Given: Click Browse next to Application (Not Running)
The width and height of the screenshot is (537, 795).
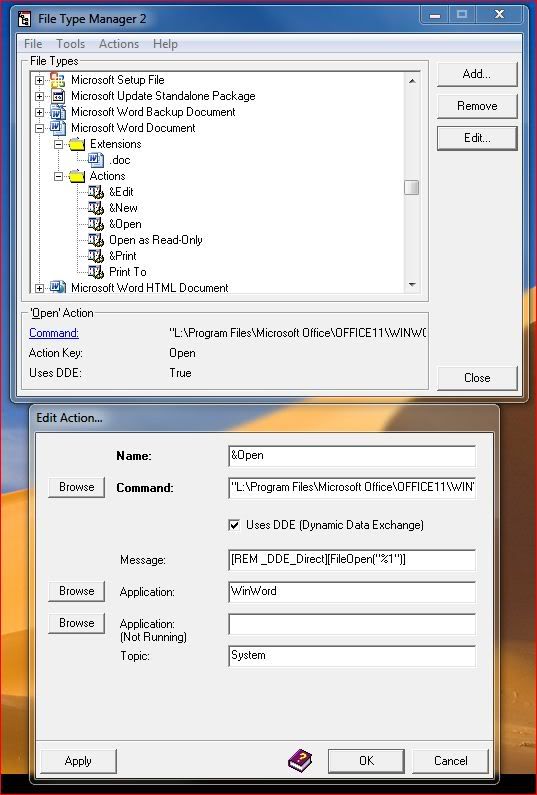Looking at the screenshot, I should [x=77, y=623].
